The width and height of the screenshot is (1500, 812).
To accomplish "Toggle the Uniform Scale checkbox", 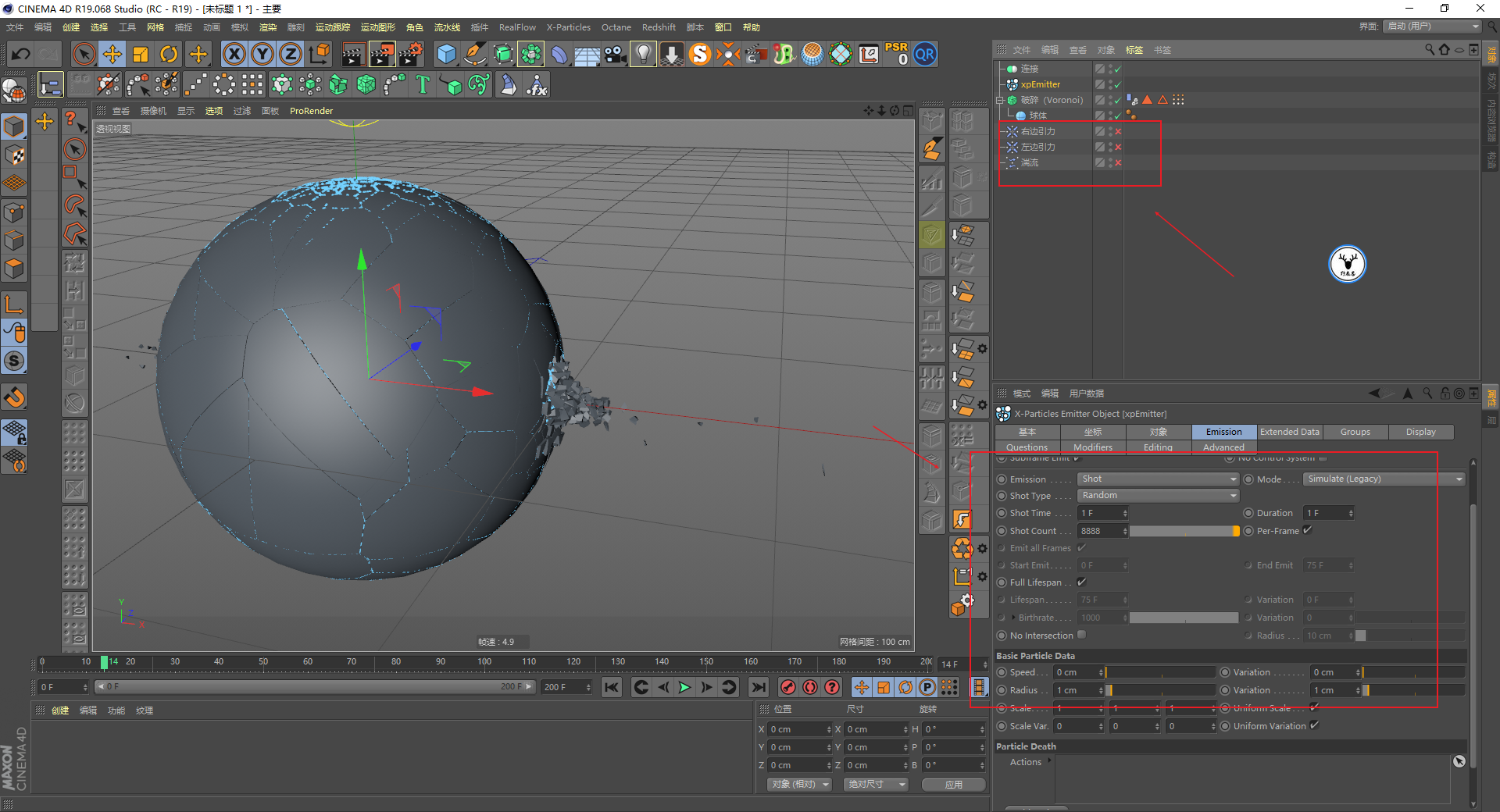I will 1315,707.
